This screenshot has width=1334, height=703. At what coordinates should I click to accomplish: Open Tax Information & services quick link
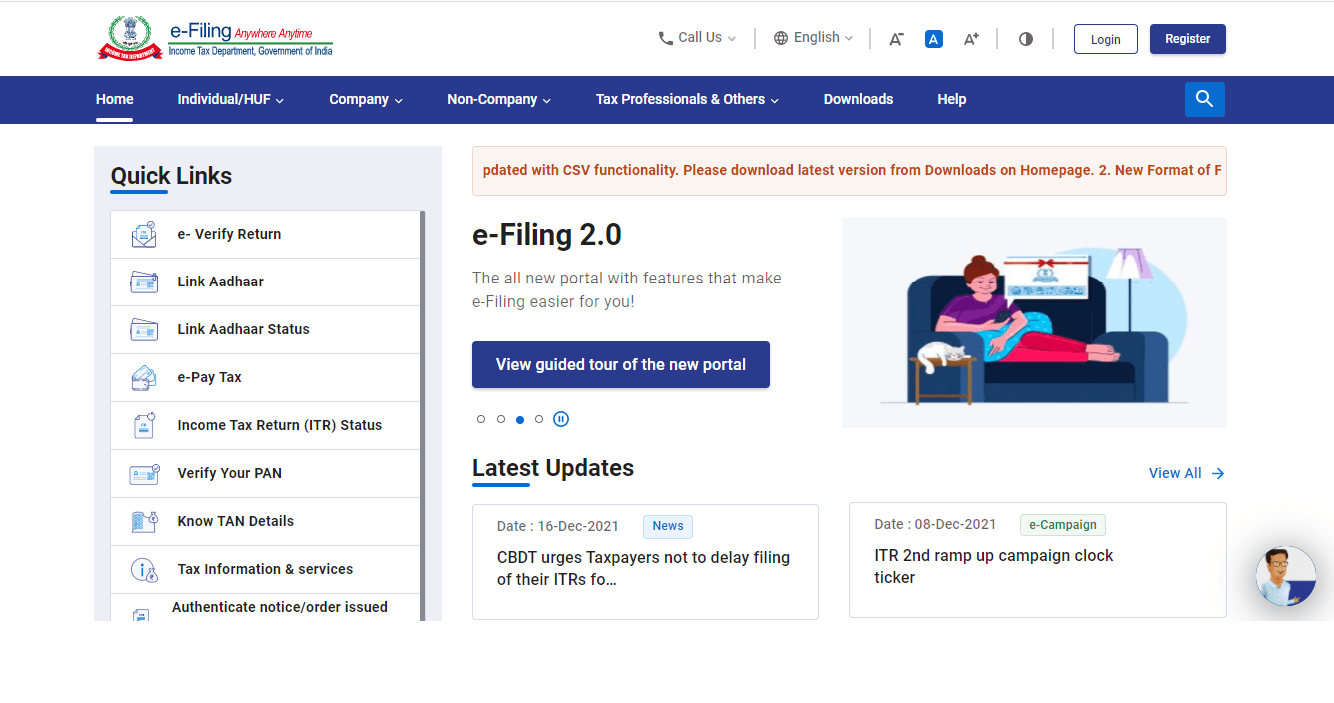click(266, 569)
